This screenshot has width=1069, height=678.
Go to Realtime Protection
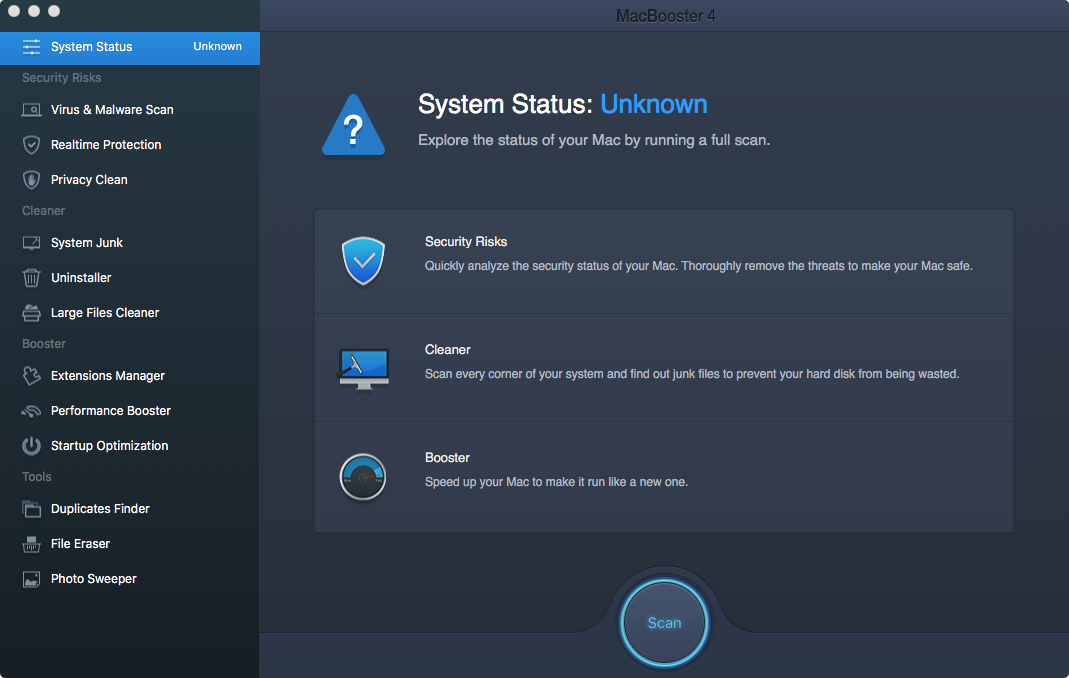(x=130, y=145)
